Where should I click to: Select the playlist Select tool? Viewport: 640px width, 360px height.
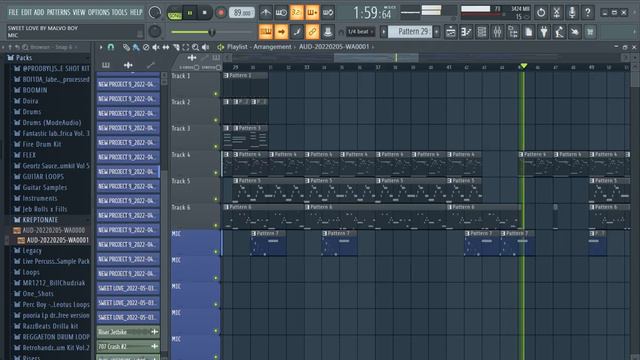tap(186, 47)
